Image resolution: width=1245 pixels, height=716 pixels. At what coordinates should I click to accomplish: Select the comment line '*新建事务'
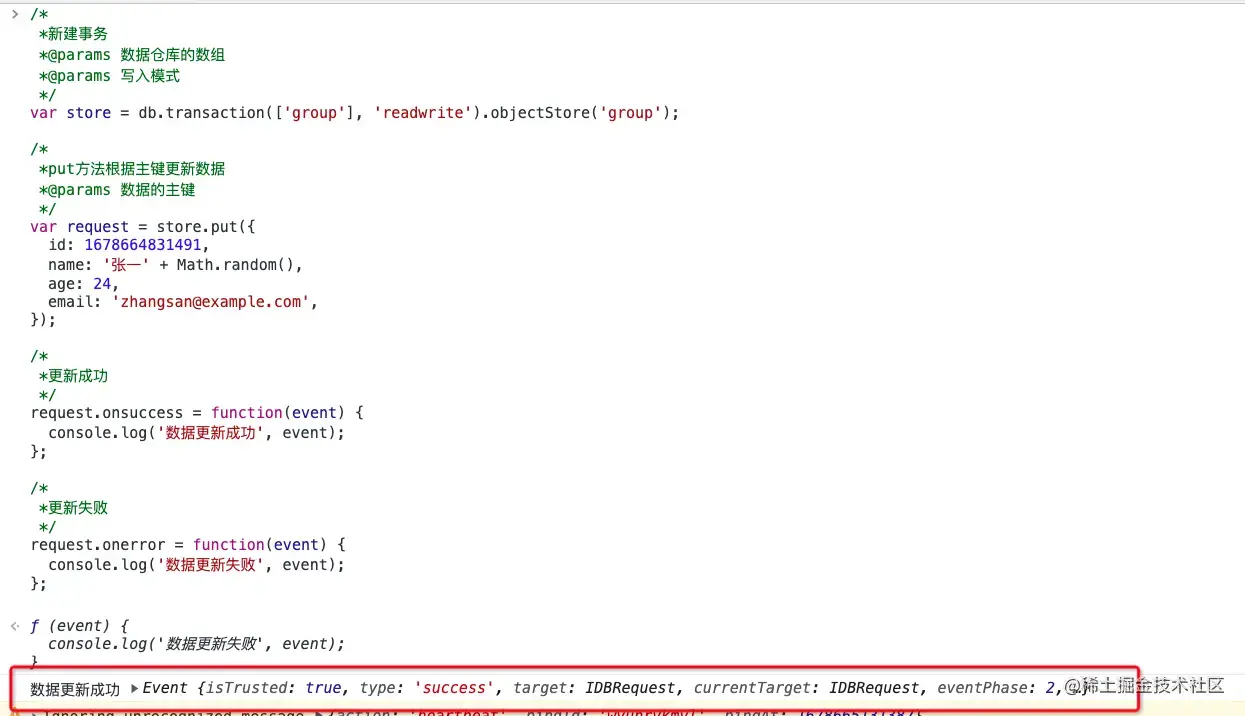tap(73, 34)
